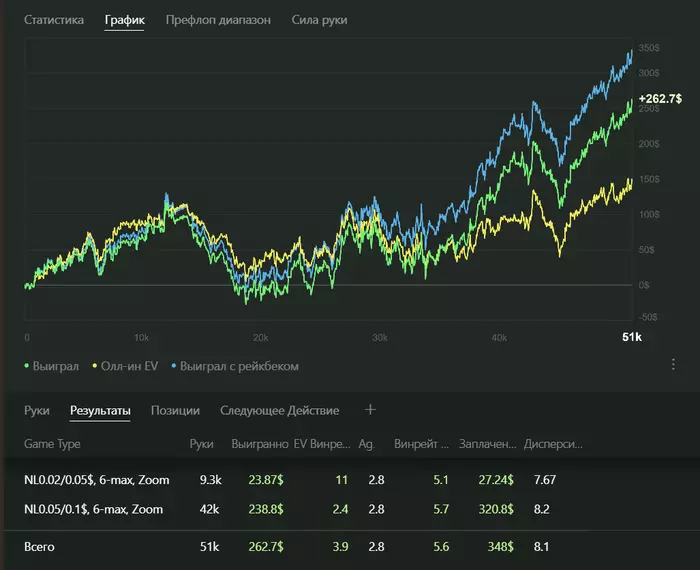Select the NL0.05/0.1$ 6-max Zoom row
The height and width of the screenshot is (570, 700).
(93, 509)
